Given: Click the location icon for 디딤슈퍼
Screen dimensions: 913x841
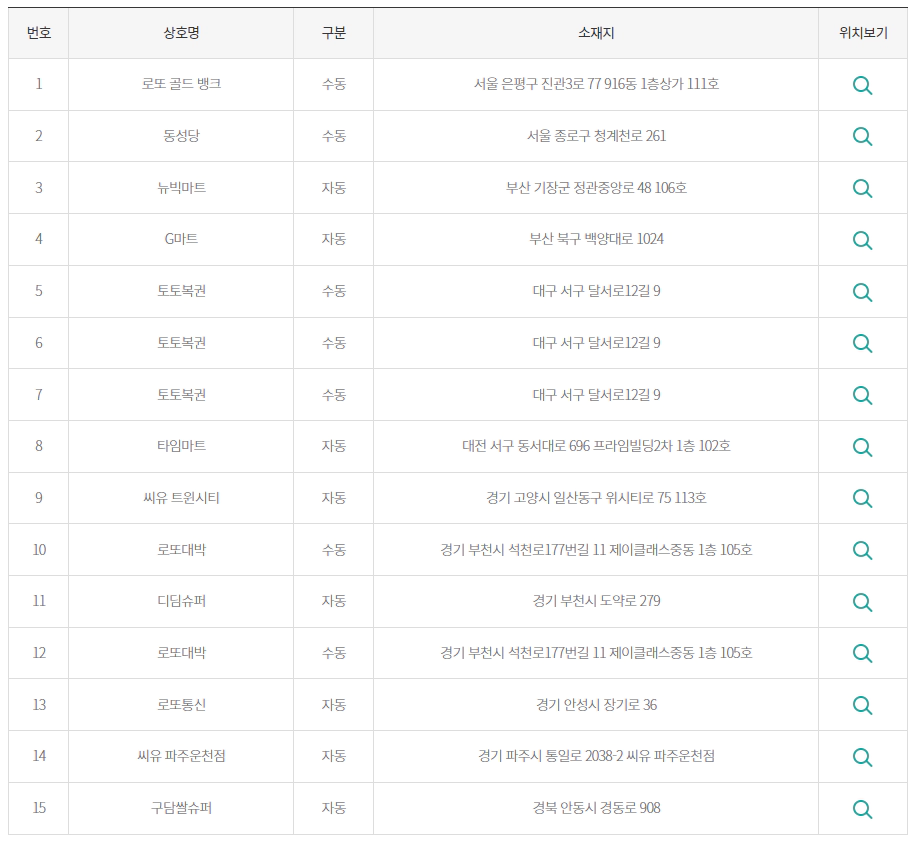Looking at the screenshot, I should coord(862,602).
